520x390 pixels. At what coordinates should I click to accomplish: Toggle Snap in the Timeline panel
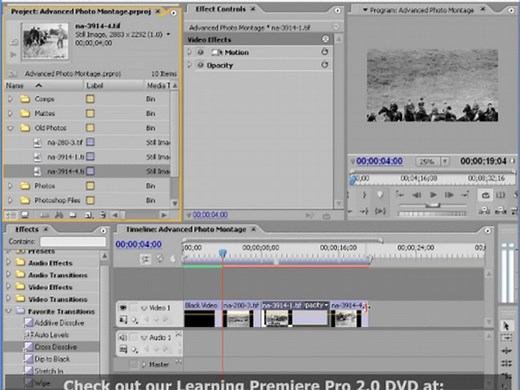coord(146,259)
